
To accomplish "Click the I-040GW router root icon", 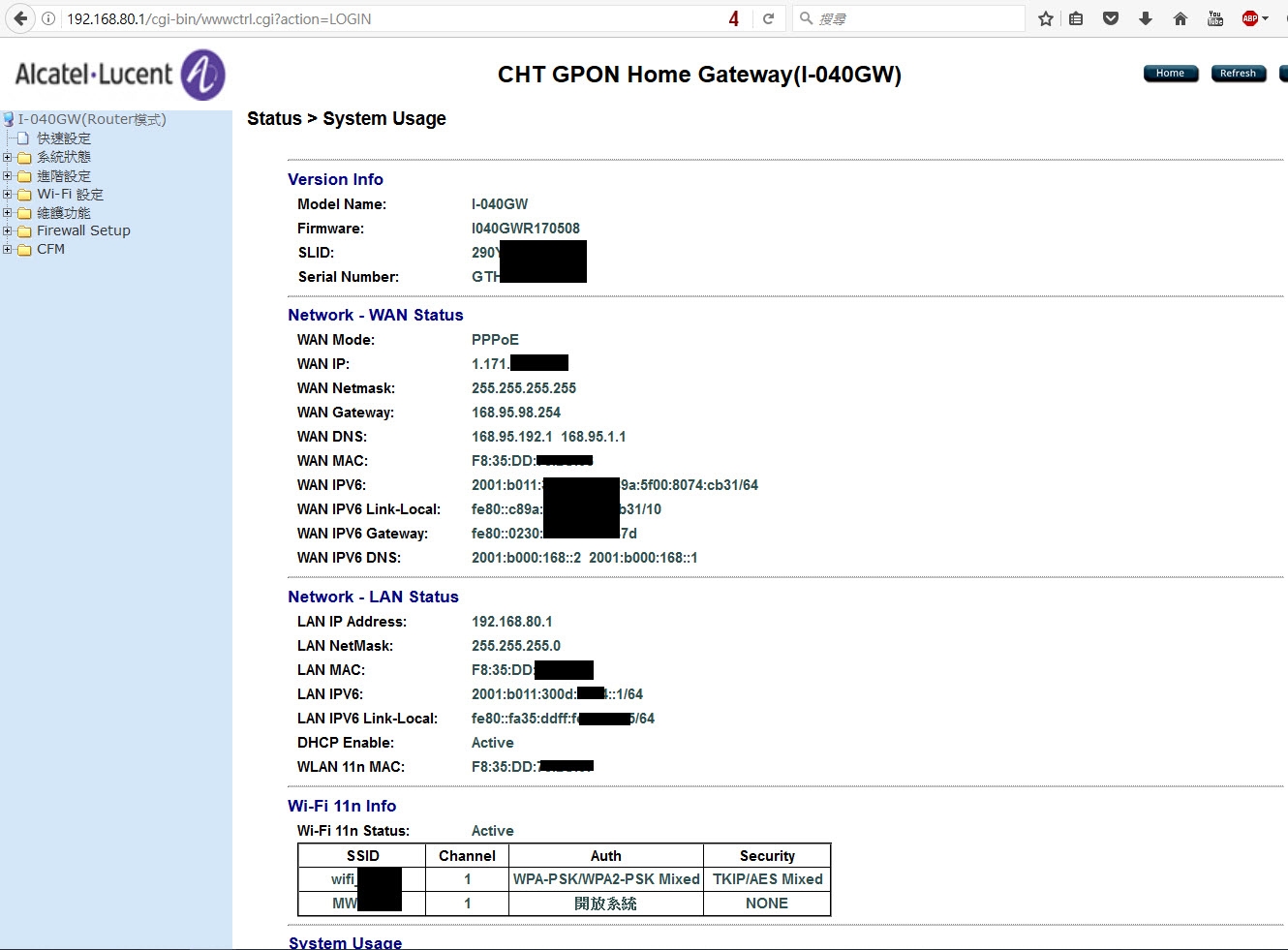I will [9, 119].
